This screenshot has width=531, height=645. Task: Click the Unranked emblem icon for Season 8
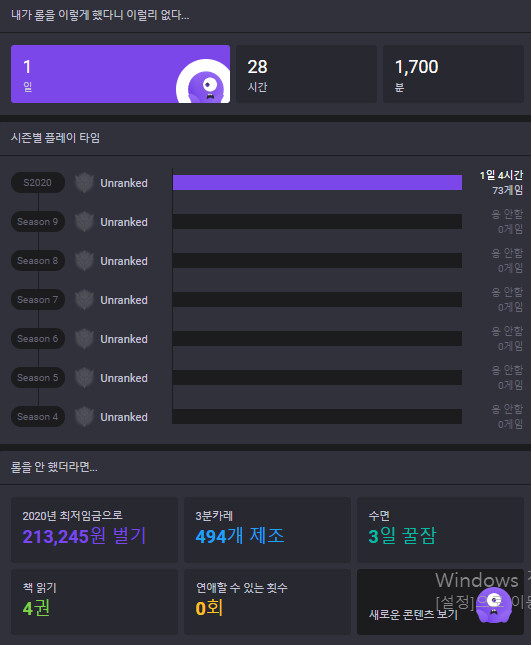click(84, 261)
